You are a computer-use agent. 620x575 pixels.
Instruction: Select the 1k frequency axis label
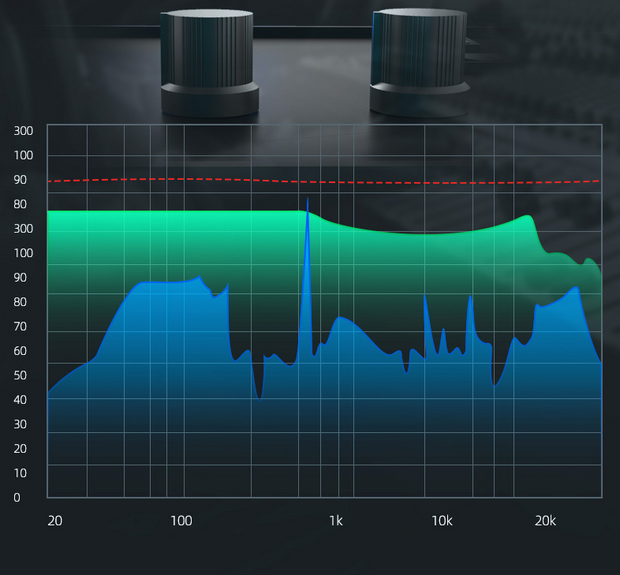pos(336,521)
